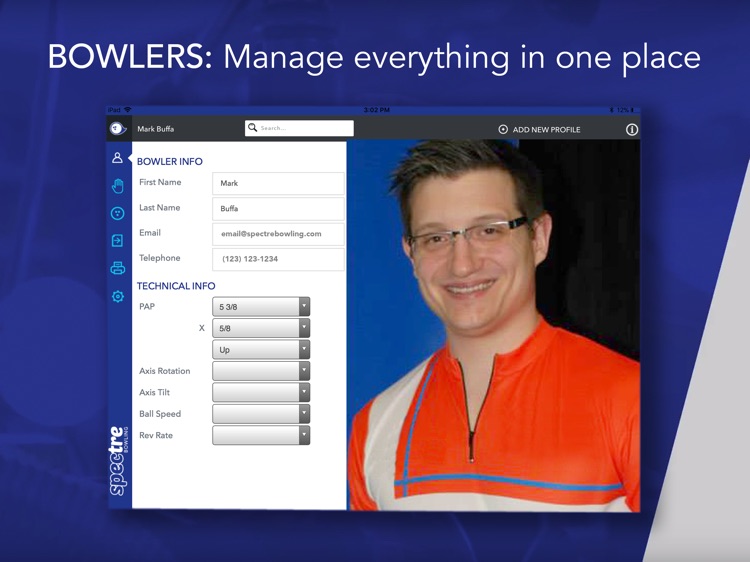Click the Telephone label
Viewport: 750px width, 562px height.
pos(160,258)
